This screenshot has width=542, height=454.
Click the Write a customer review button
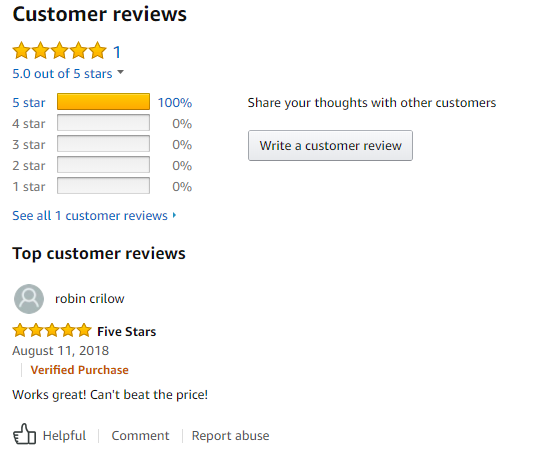[x=330, y=146]
